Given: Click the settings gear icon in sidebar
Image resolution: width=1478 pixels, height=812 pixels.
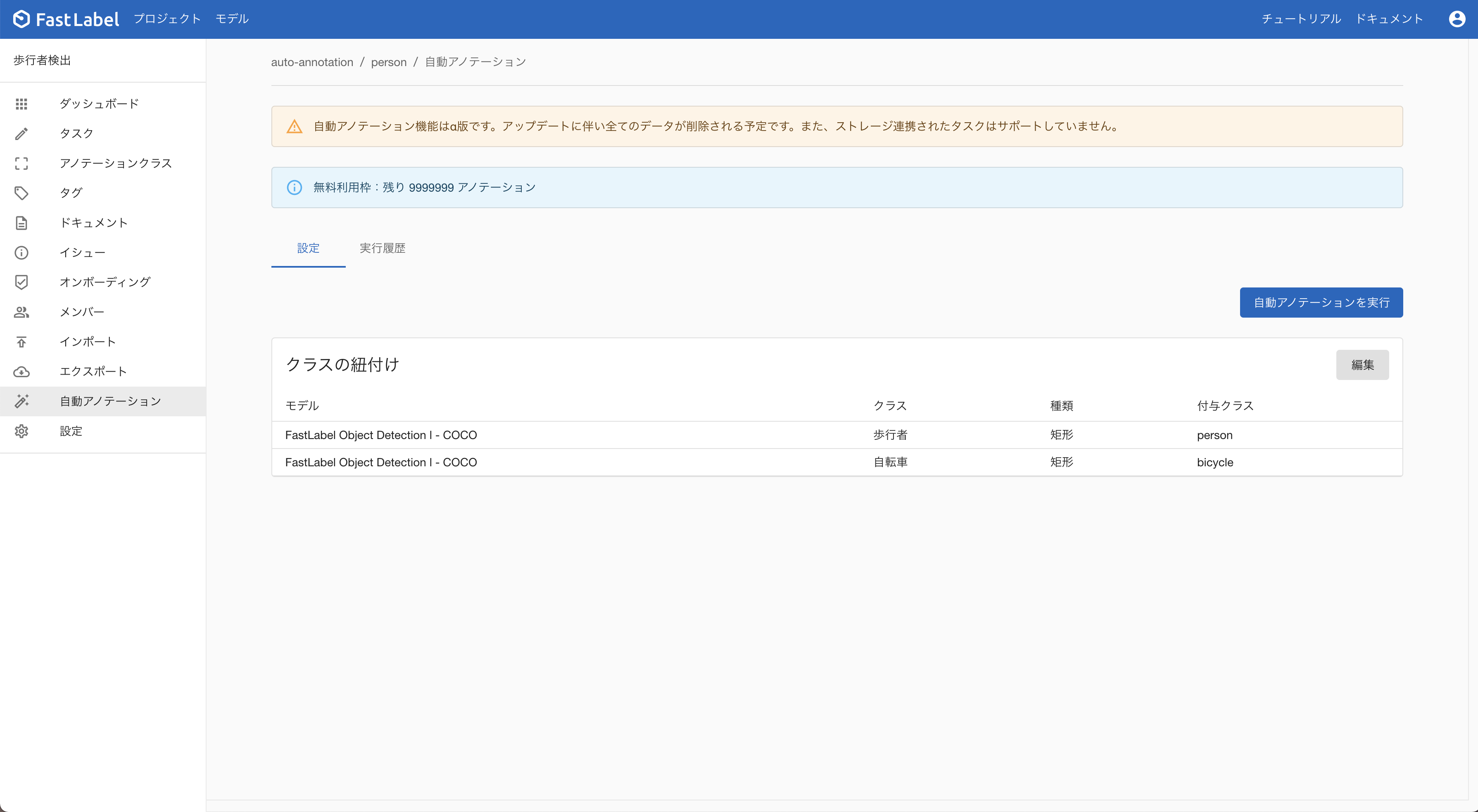Looking at the screenshot, I should point(21,431).
